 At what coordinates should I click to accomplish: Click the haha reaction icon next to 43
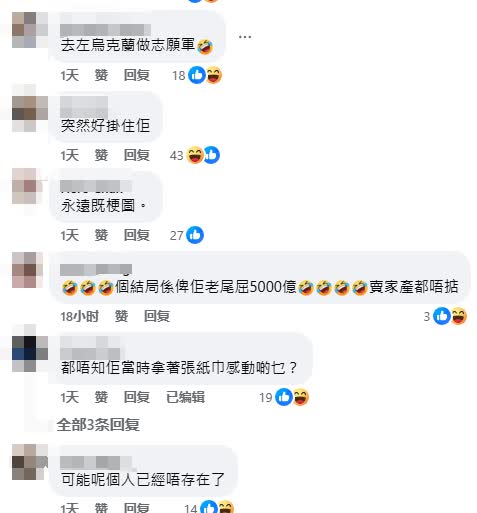pyautogui.click(x=195, y=155)
